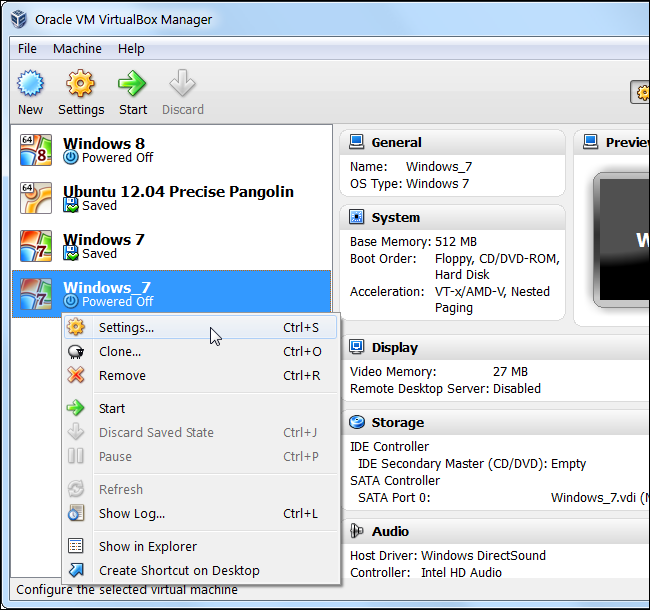Open the File menu
The height and width of the screenshot is (610, 650).
coord(27,48)
